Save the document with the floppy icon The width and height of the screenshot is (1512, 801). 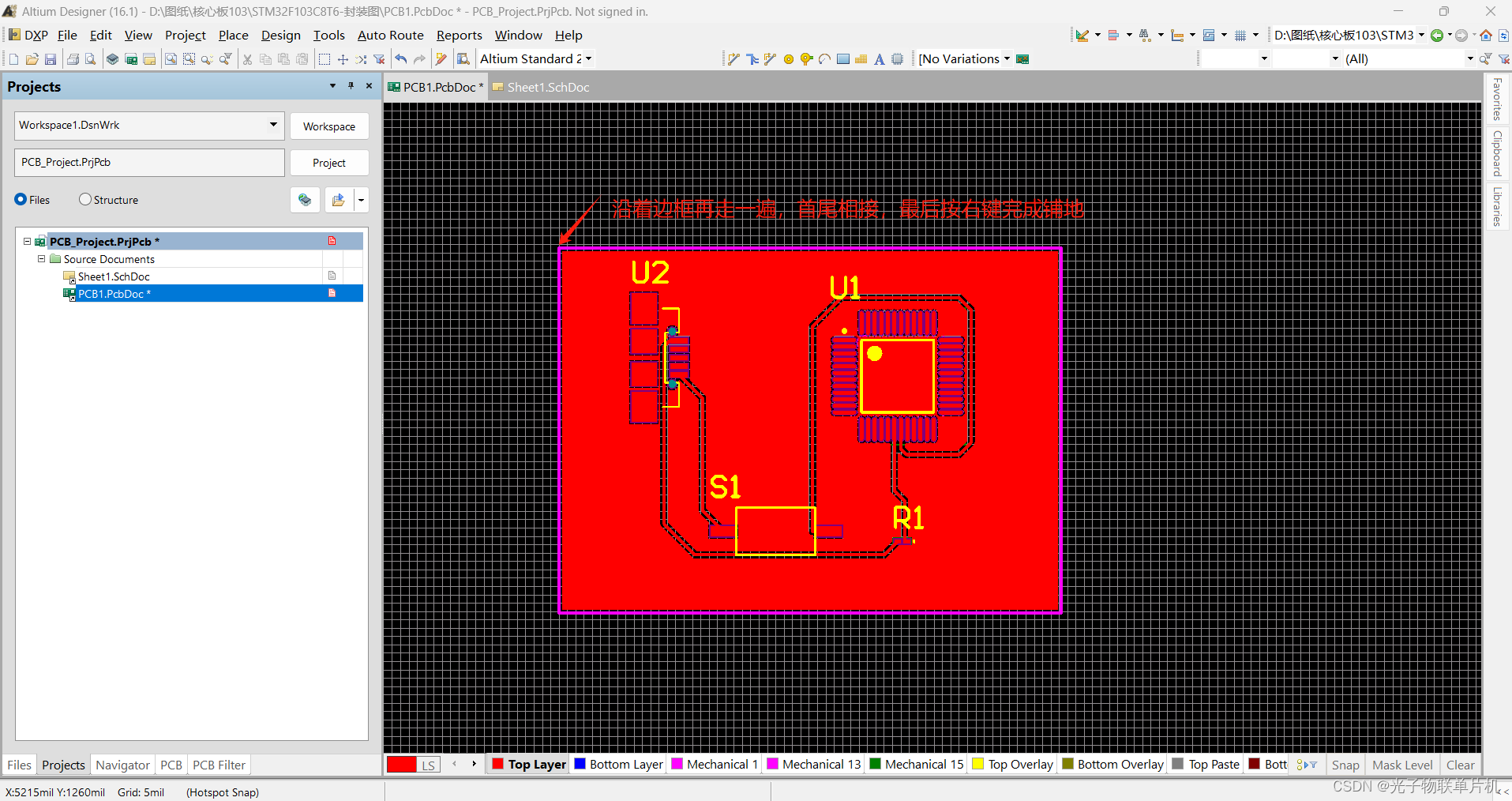(x=51, y=59)
